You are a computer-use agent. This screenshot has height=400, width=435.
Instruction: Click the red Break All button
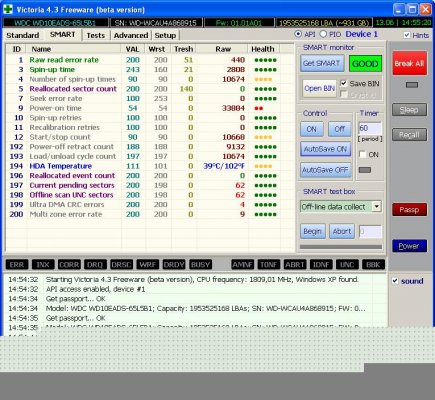pos(409,63)
